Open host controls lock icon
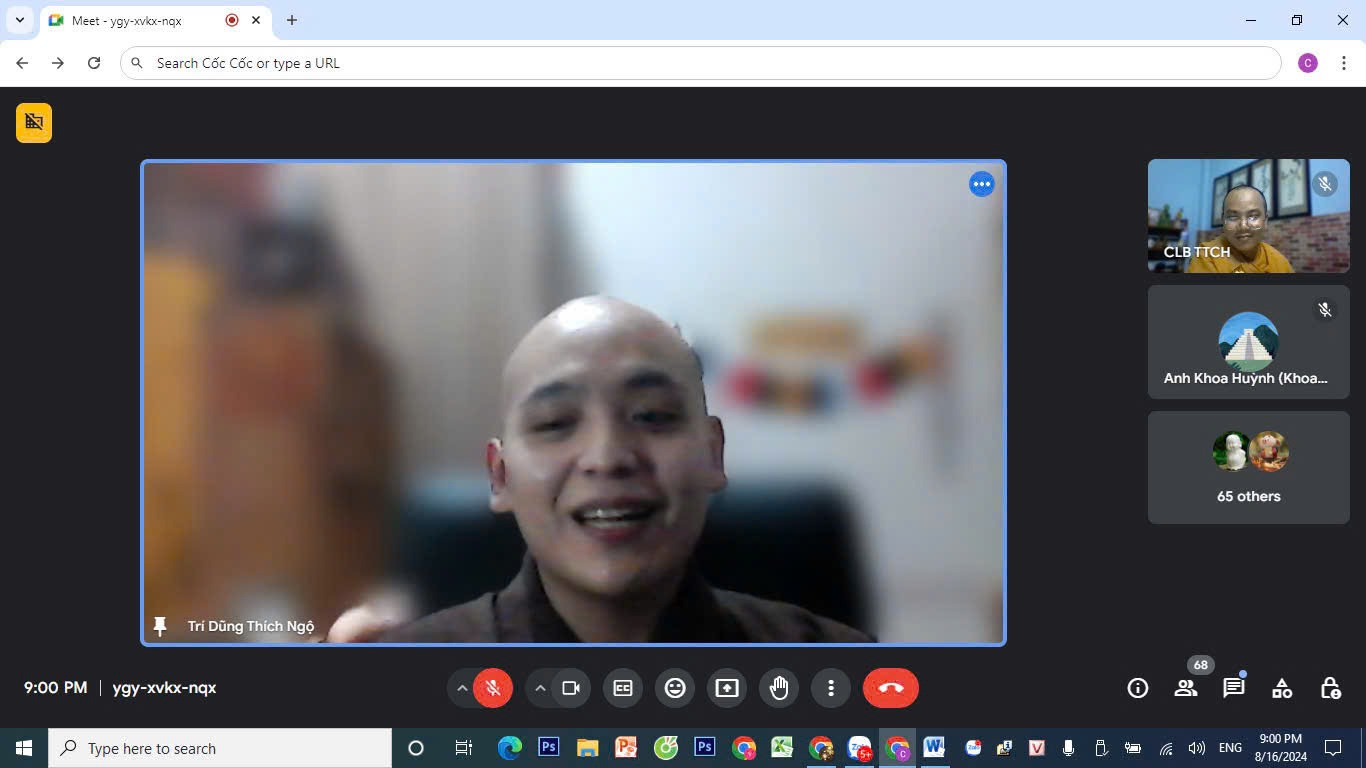 [x=1330, y=688]
